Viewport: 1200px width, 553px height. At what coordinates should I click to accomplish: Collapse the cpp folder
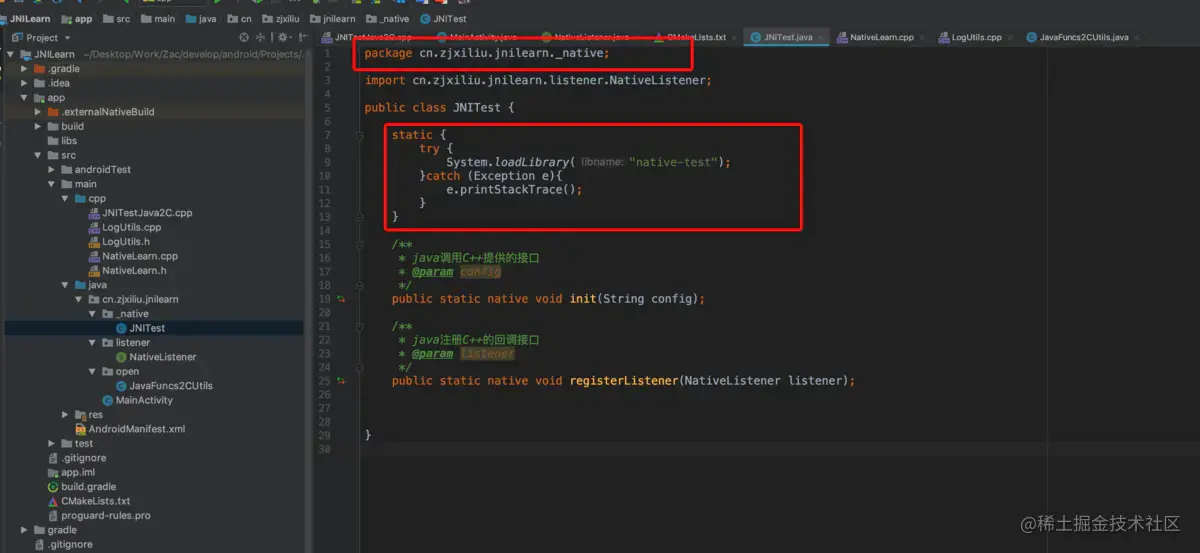pos(66,199)
